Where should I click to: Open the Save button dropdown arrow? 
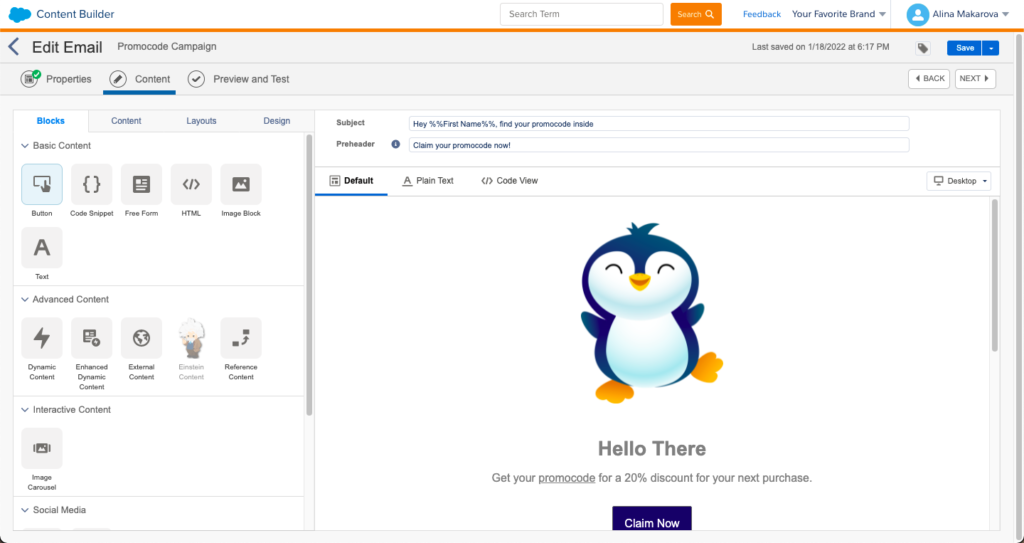tap(990, 48)
